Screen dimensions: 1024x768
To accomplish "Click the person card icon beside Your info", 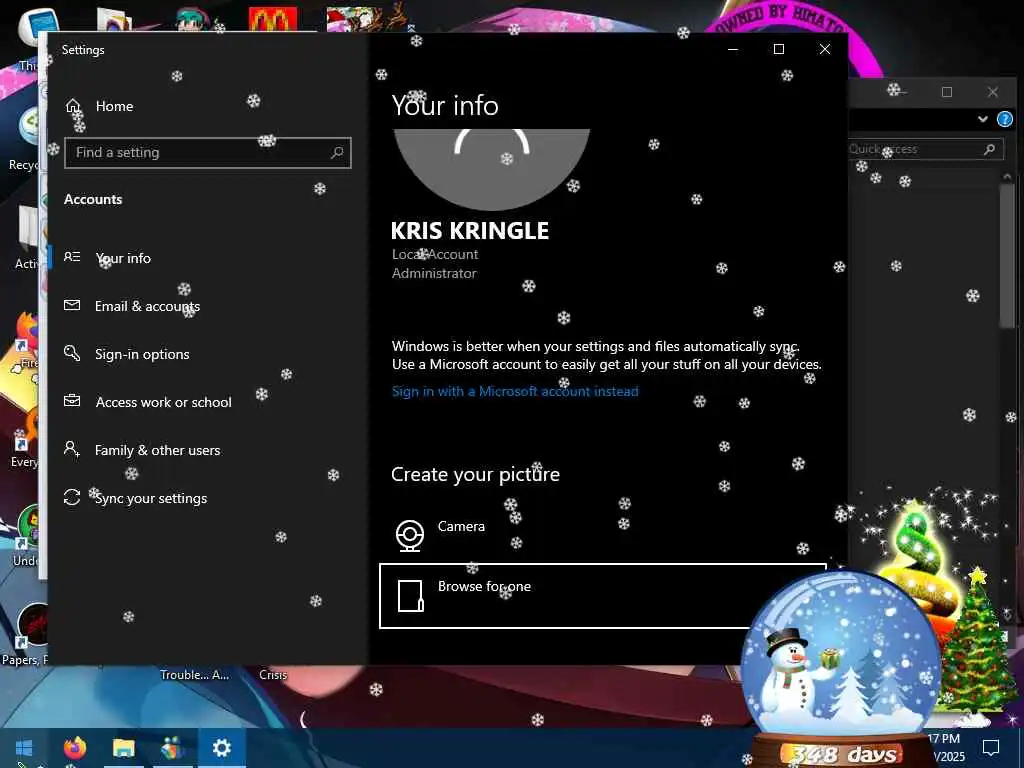I will [x=72, y=257].
